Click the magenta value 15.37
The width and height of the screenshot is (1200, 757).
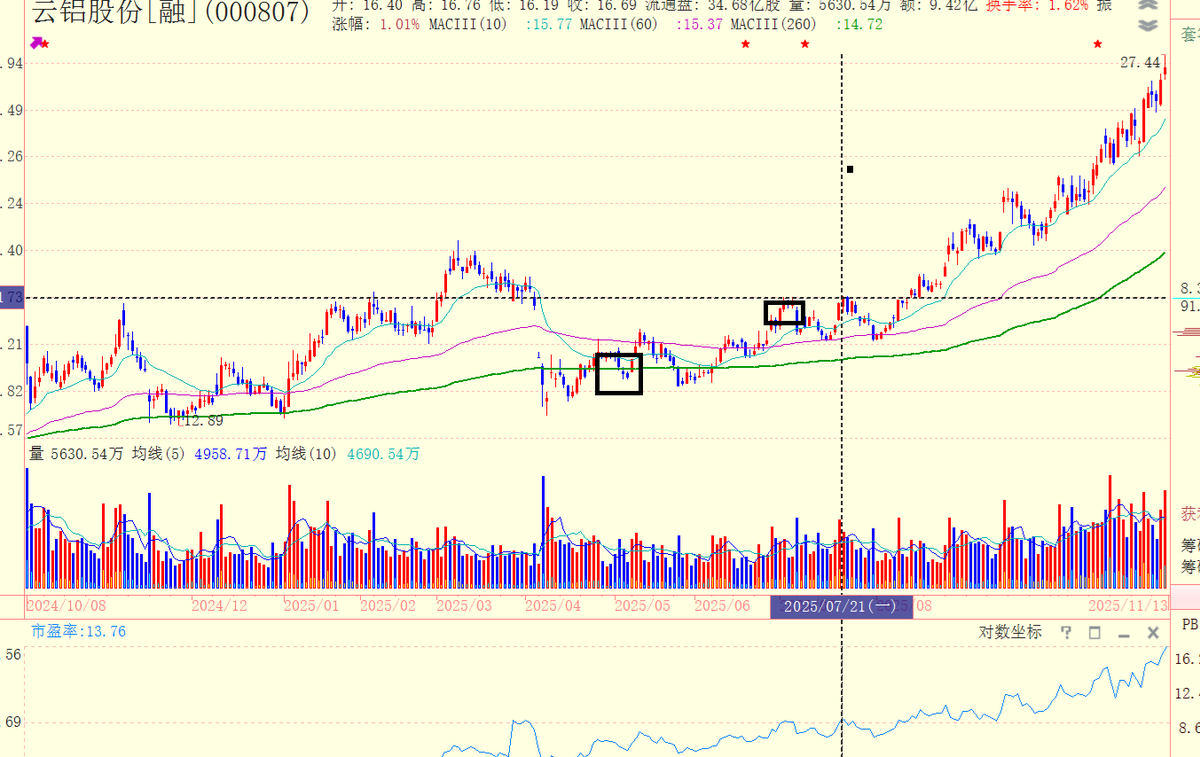coord(700,24)
